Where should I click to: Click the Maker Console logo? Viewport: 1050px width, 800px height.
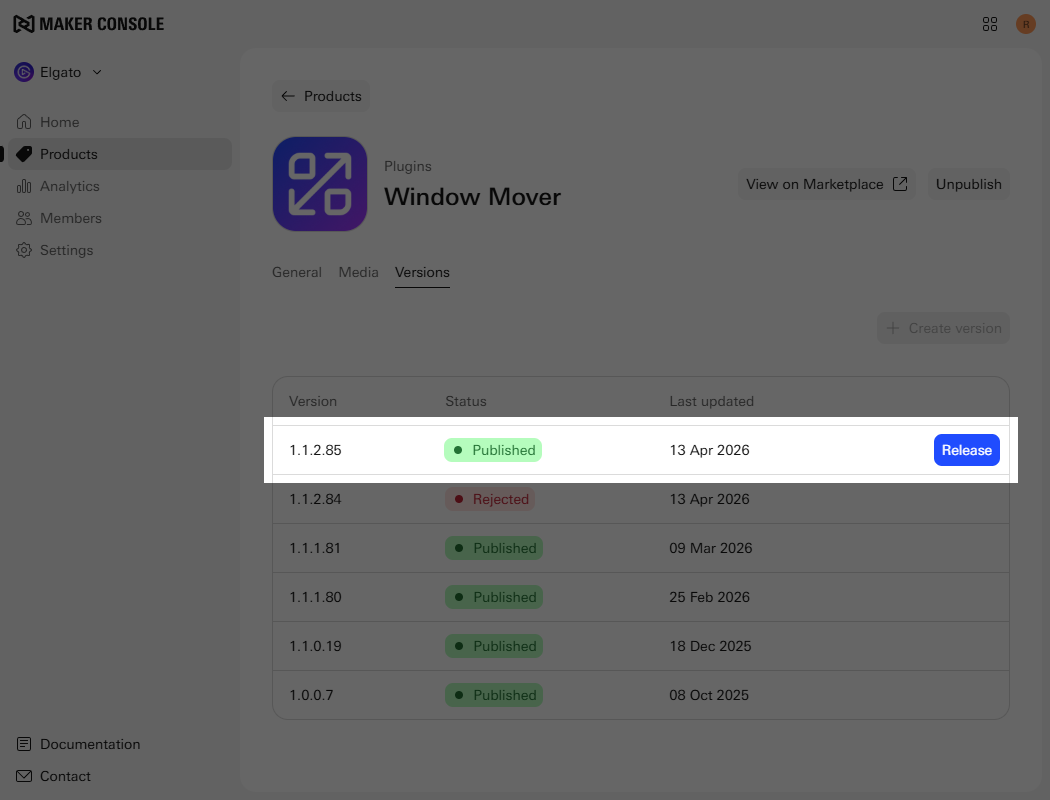click(88, 24)
